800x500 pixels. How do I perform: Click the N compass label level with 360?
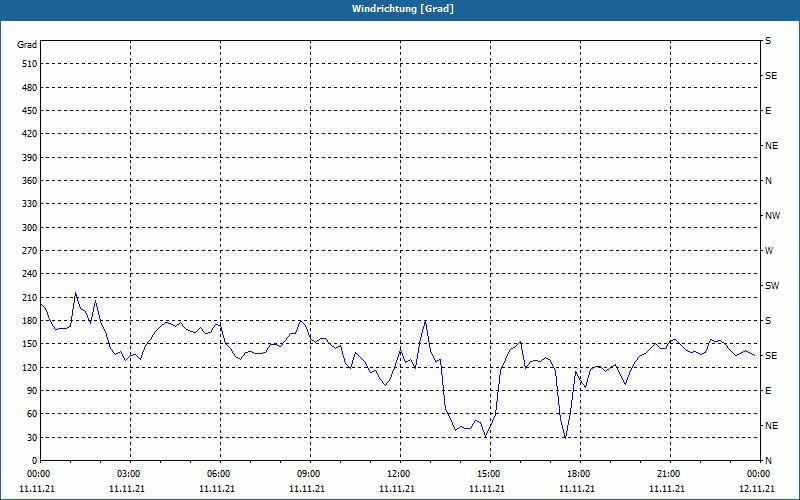point(768,181)
